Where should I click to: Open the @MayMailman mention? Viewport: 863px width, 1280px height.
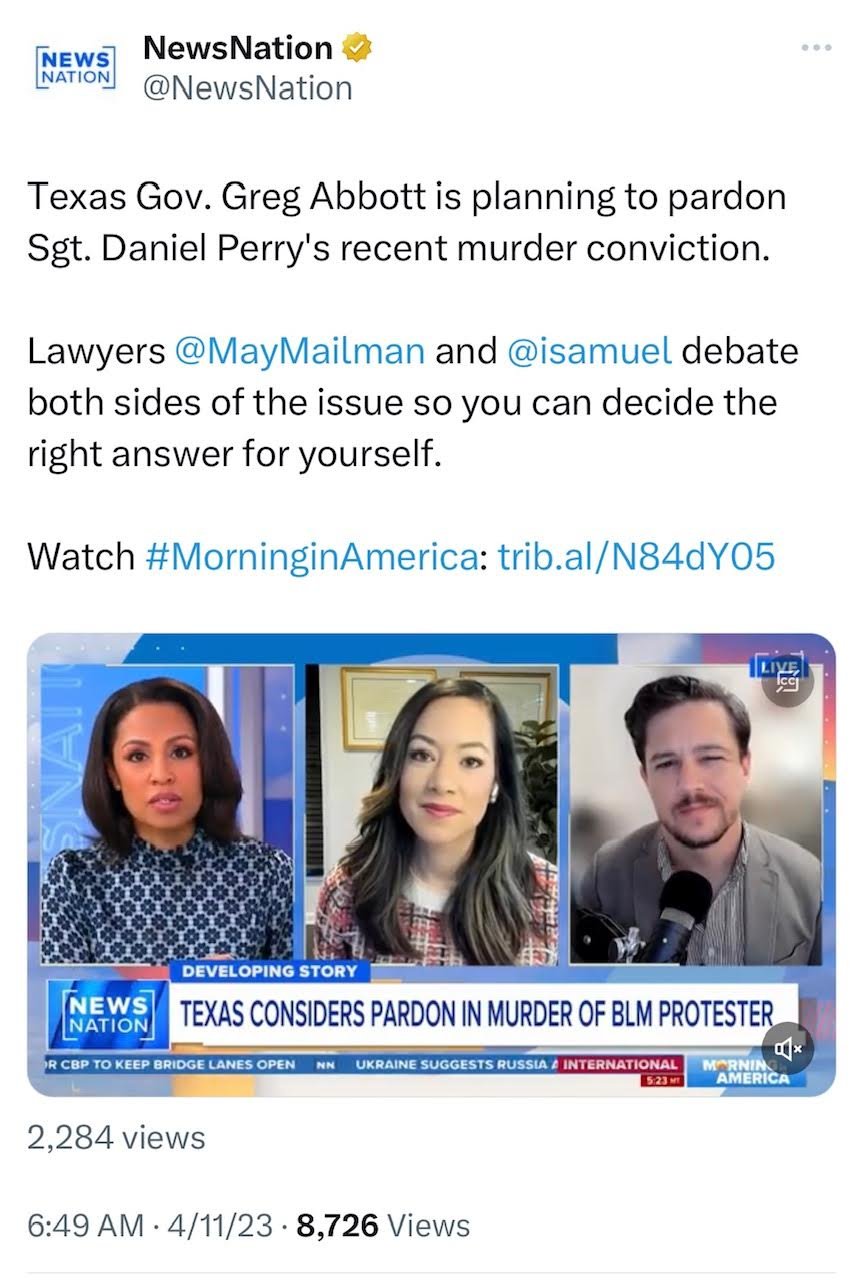[300, 351]
